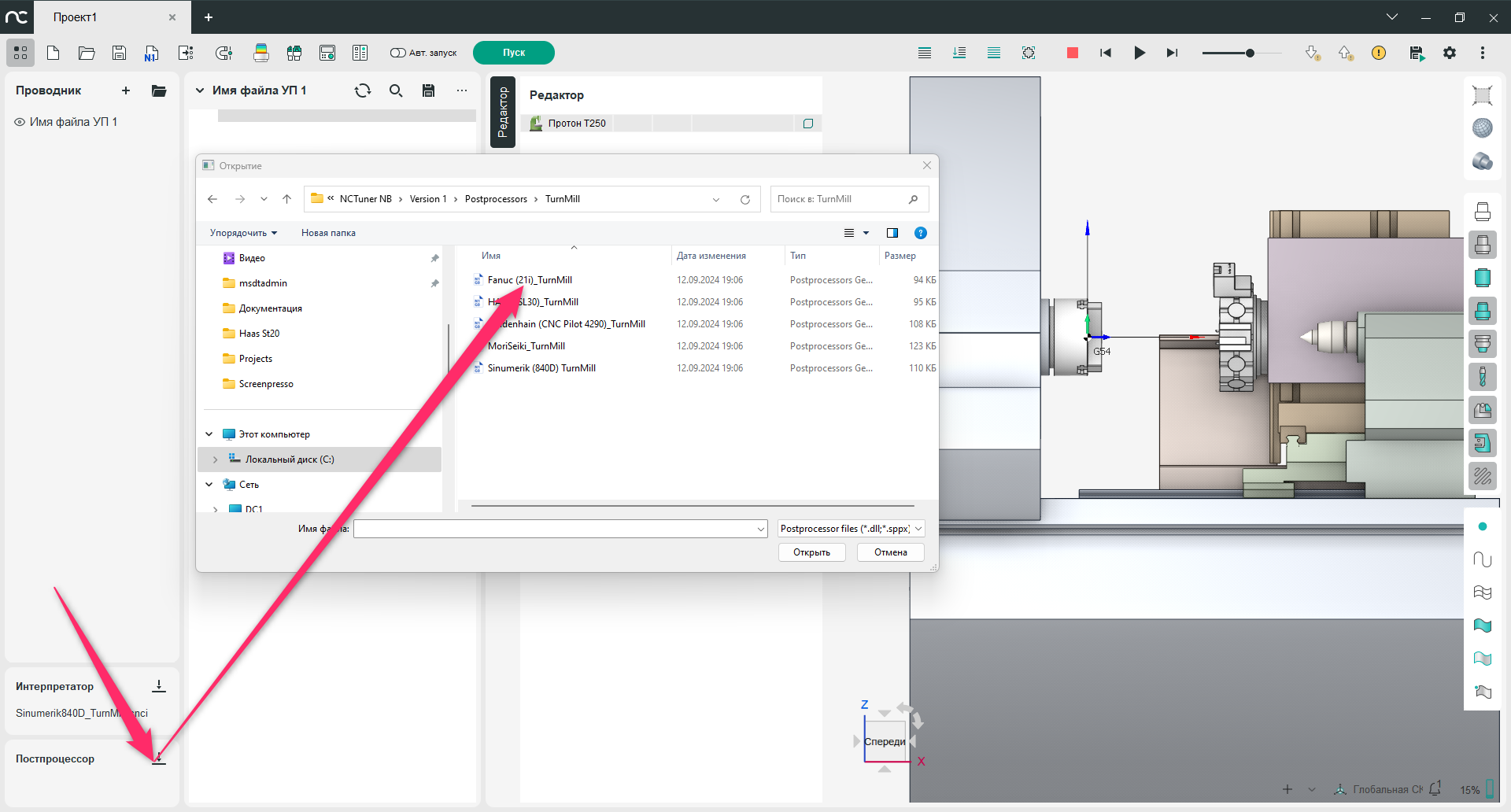Switch to the Проект1 tab

click(76, 17)
